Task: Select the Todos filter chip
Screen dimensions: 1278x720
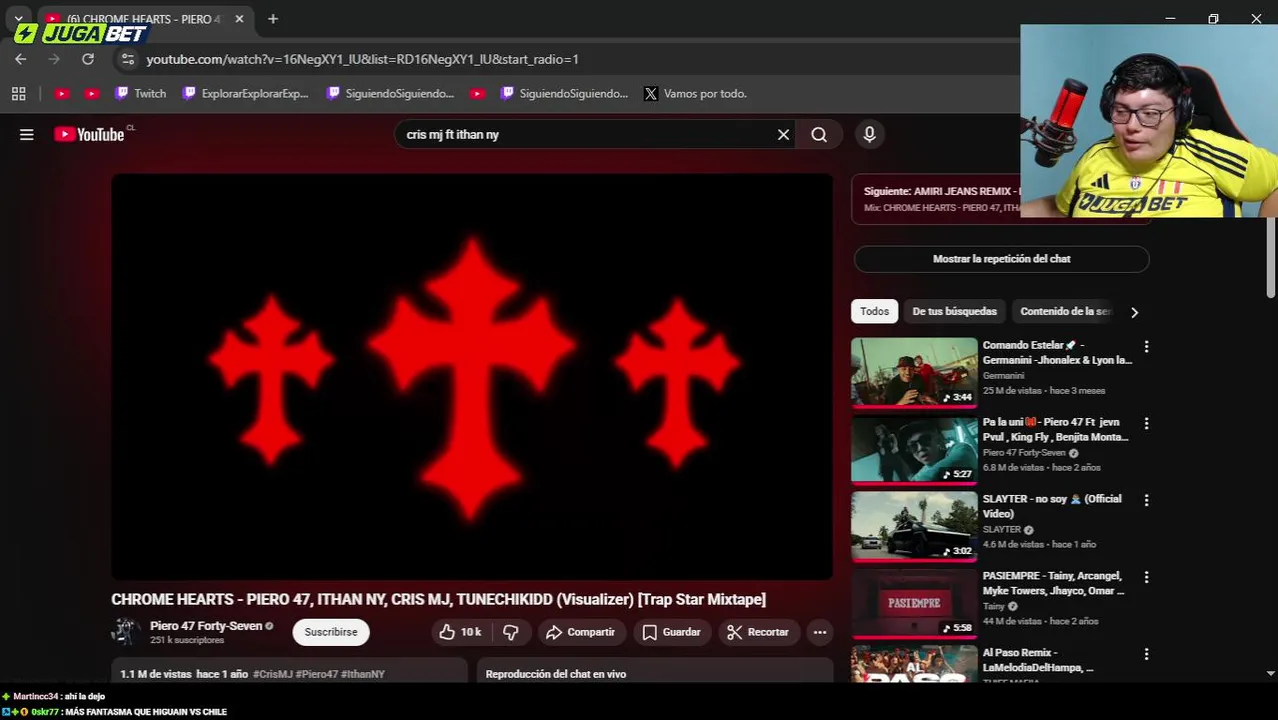Action: (874, 311)
